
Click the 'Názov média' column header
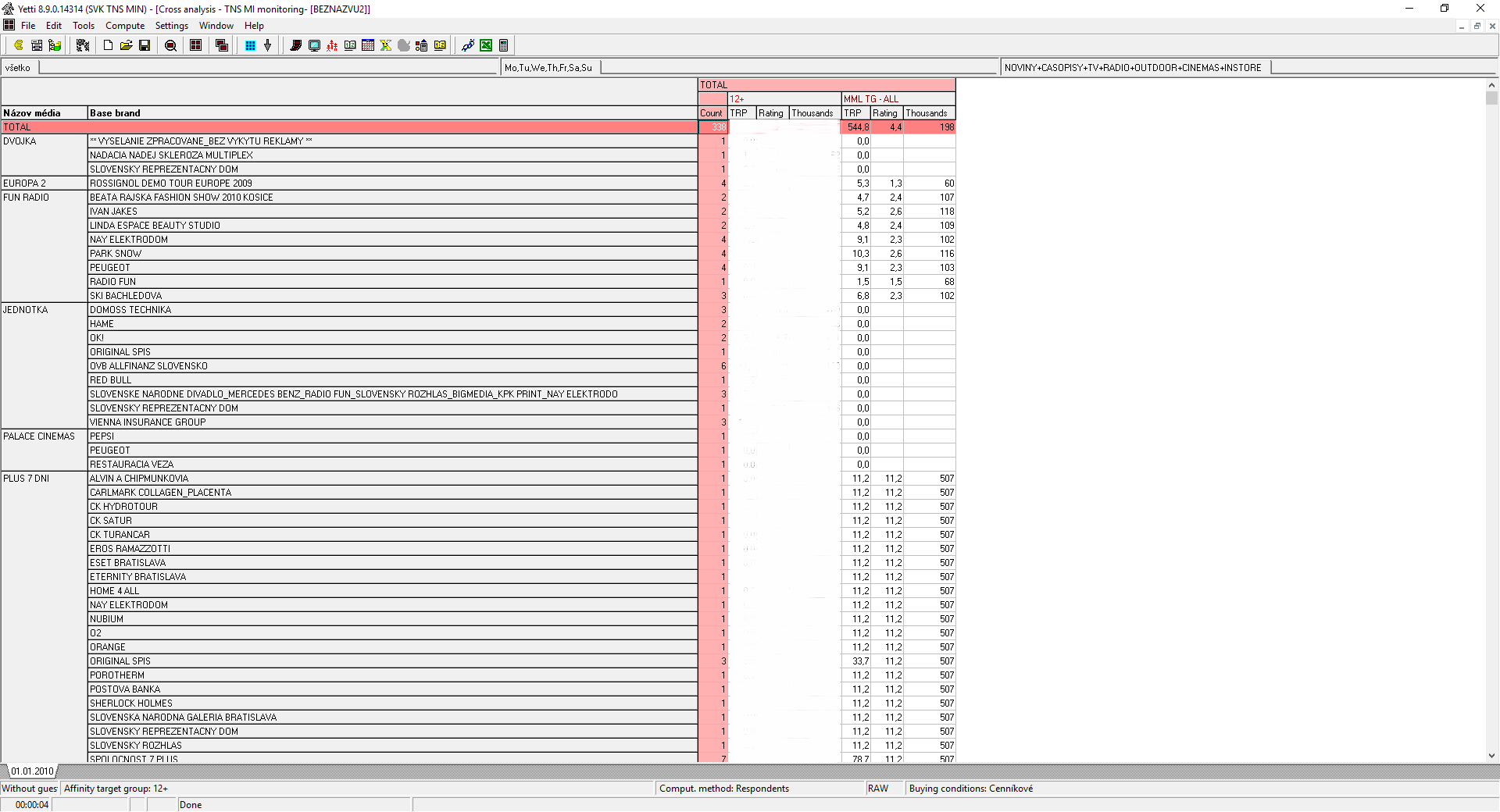point(44,113)
